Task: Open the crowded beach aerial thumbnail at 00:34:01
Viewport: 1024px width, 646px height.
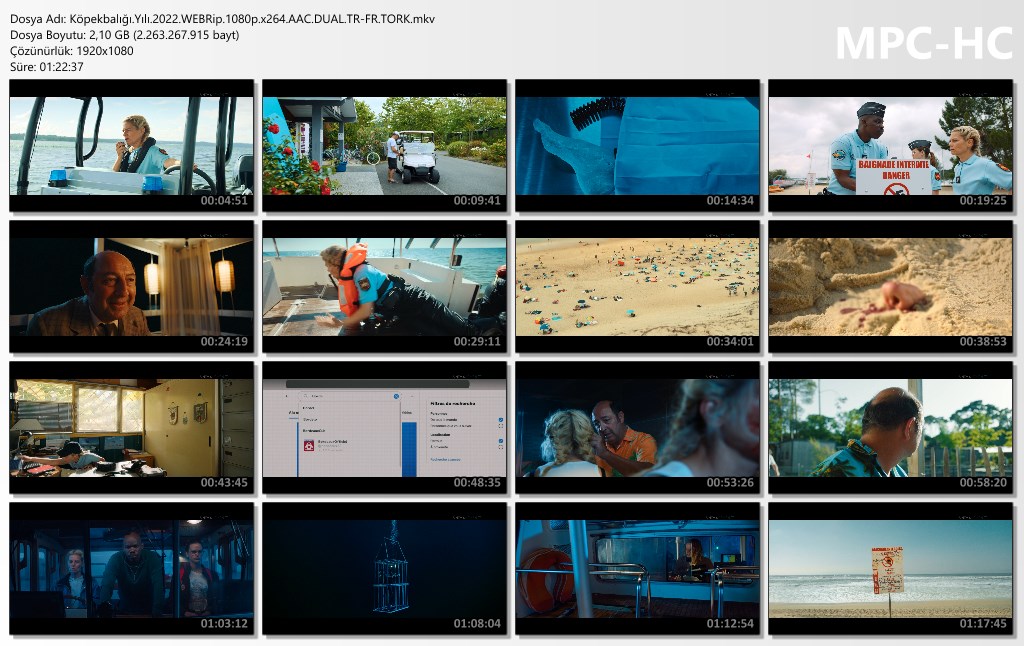Action: [x=637, y=287]
